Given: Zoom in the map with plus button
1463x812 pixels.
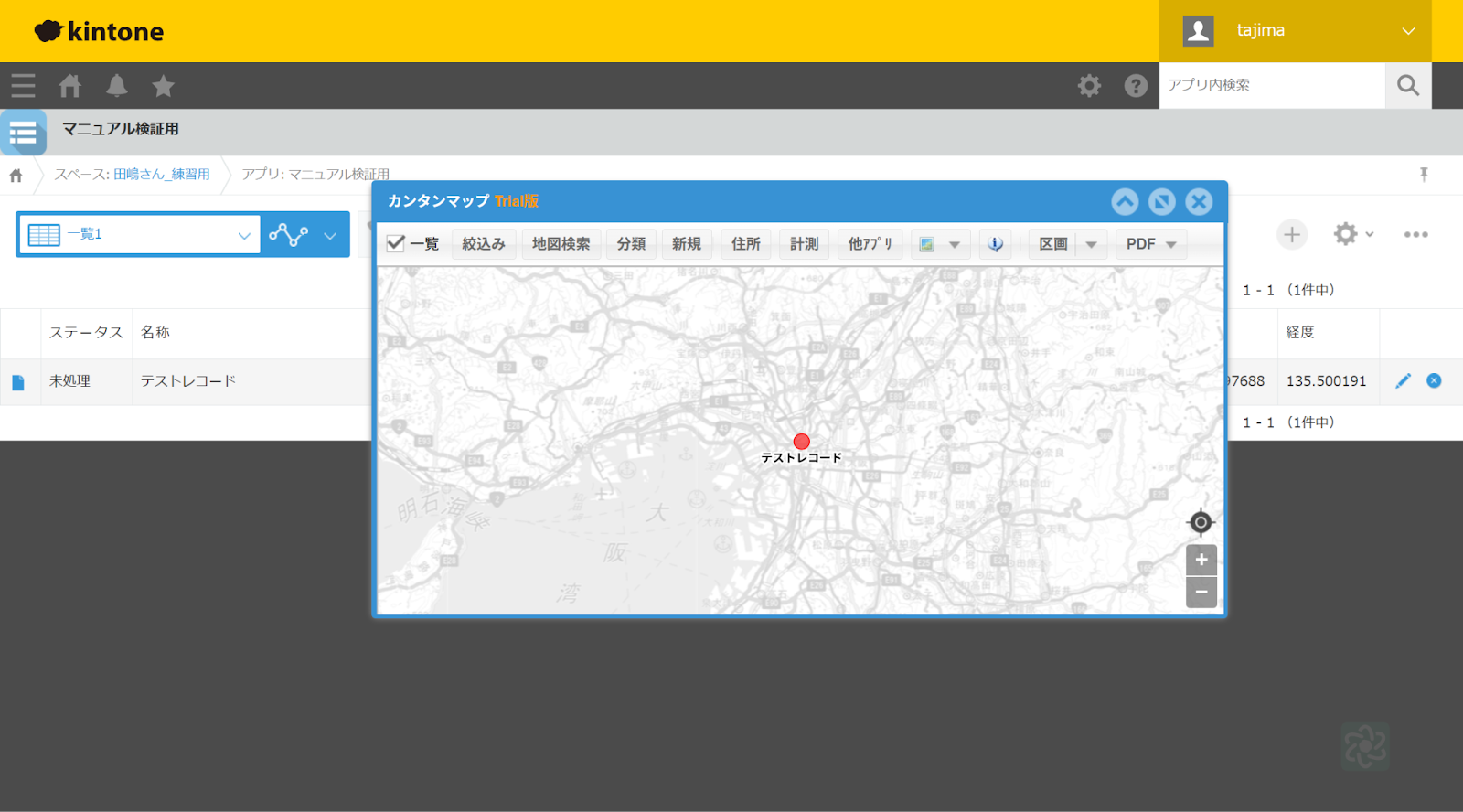Looking at the screenshot, I should tap(1201, 560).
